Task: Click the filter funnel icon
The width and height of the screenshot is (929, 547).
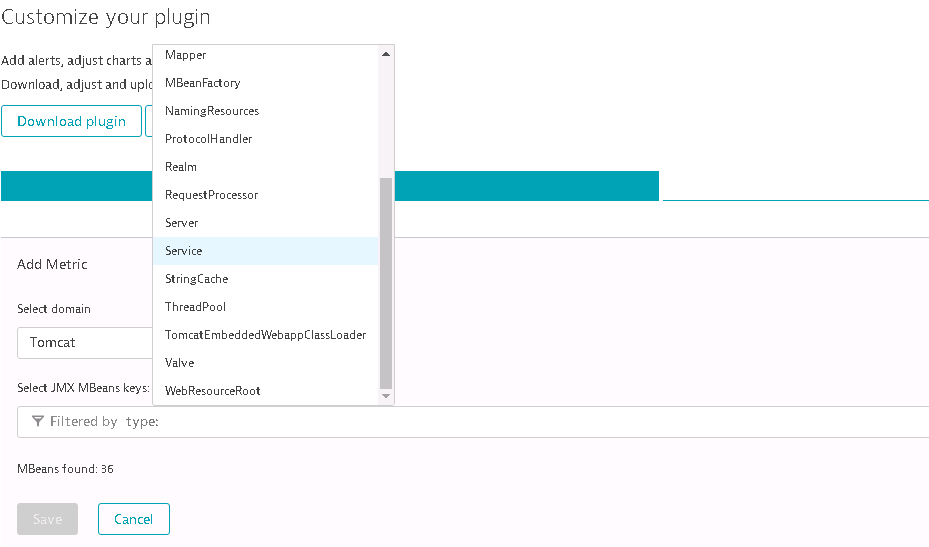Action: point(37,421)
